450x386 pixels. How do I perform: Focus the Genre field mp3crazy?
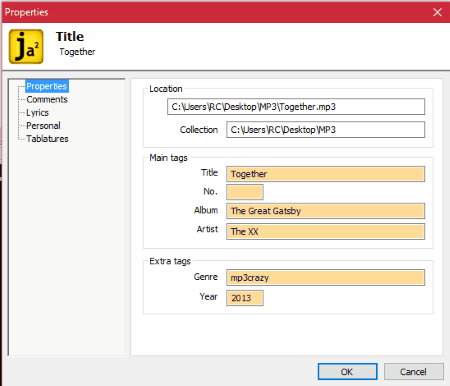pos(326,278)
